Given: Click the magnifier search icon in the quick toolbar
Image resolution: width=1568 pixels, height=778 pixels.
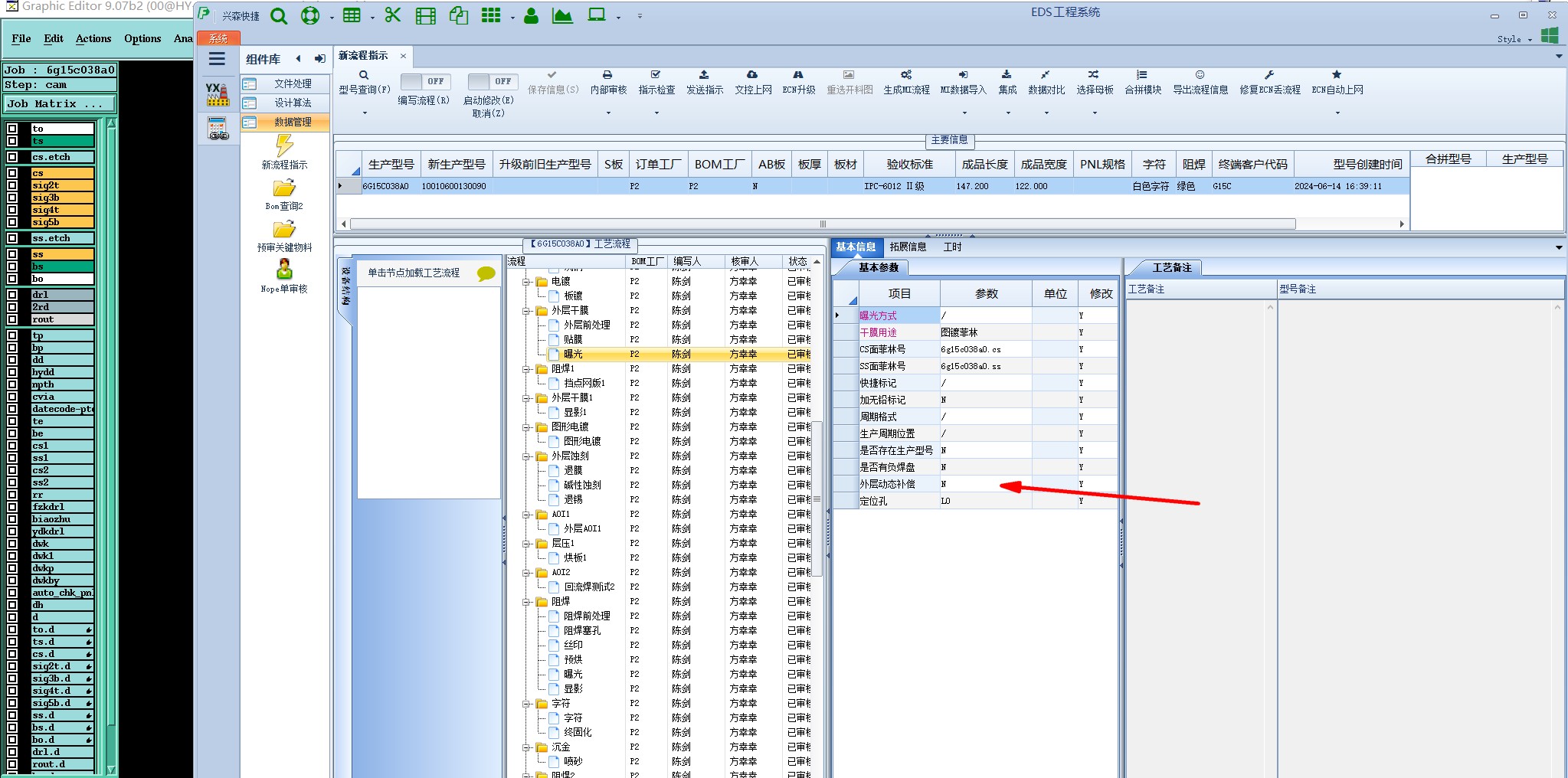Looking at the screenshot, I should coord(279,16).
